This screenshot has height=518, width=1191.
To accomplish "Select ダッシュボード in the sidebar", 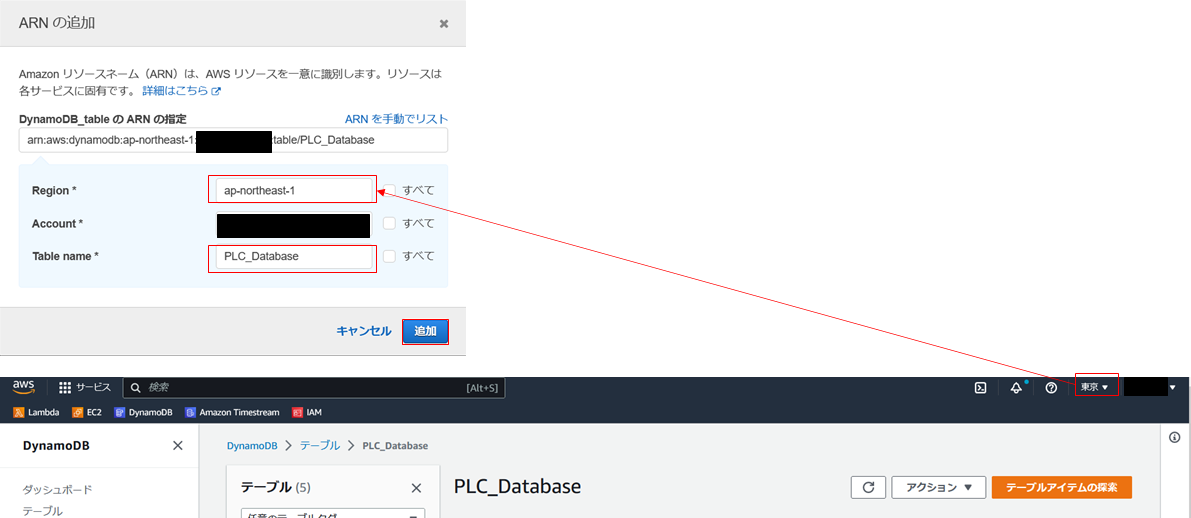I will tap(58, 489).
